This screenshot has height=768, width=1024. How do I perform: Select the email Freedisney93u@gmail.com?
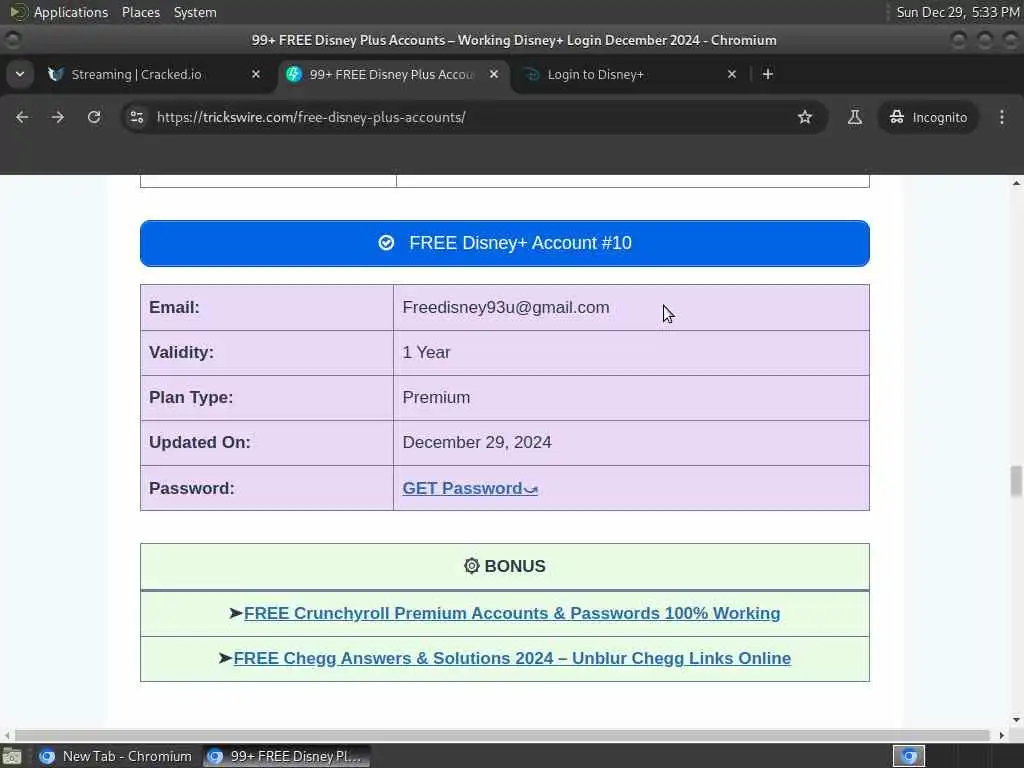tap(505, 308)
